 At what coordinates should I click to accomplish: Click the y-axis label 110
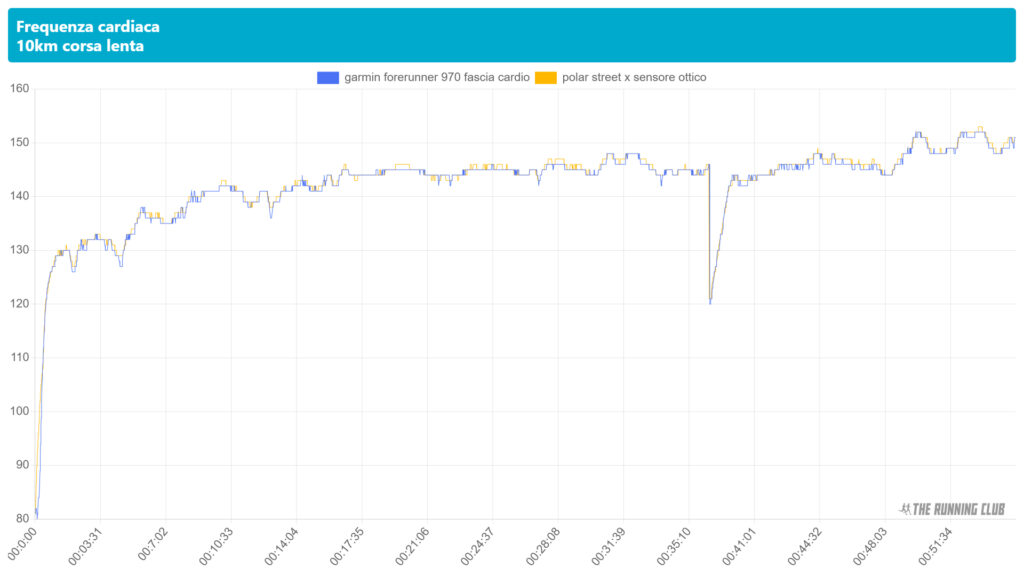point(19,357)
